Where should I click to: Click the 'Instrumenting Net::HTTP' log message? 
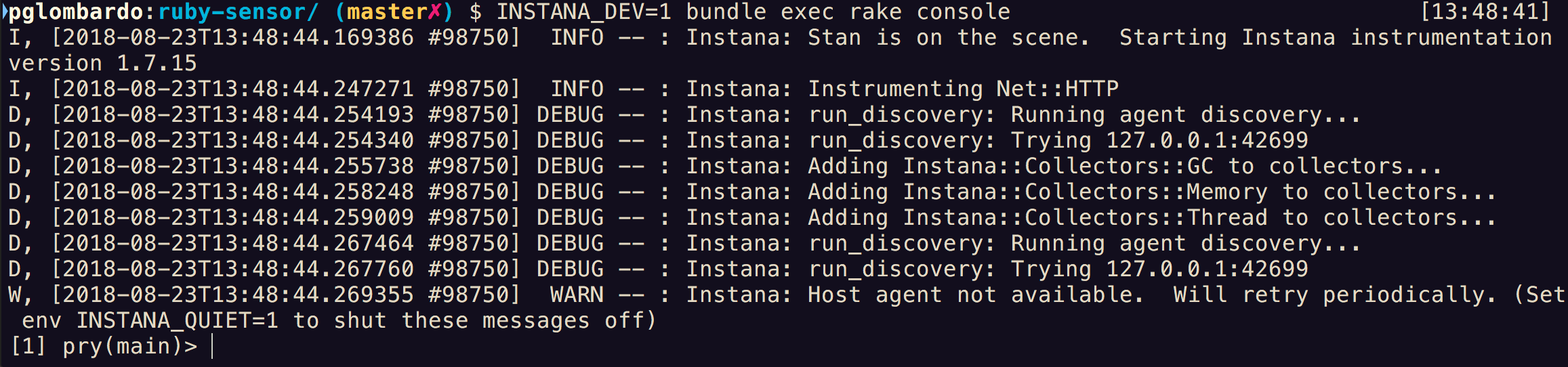[963, 89]
